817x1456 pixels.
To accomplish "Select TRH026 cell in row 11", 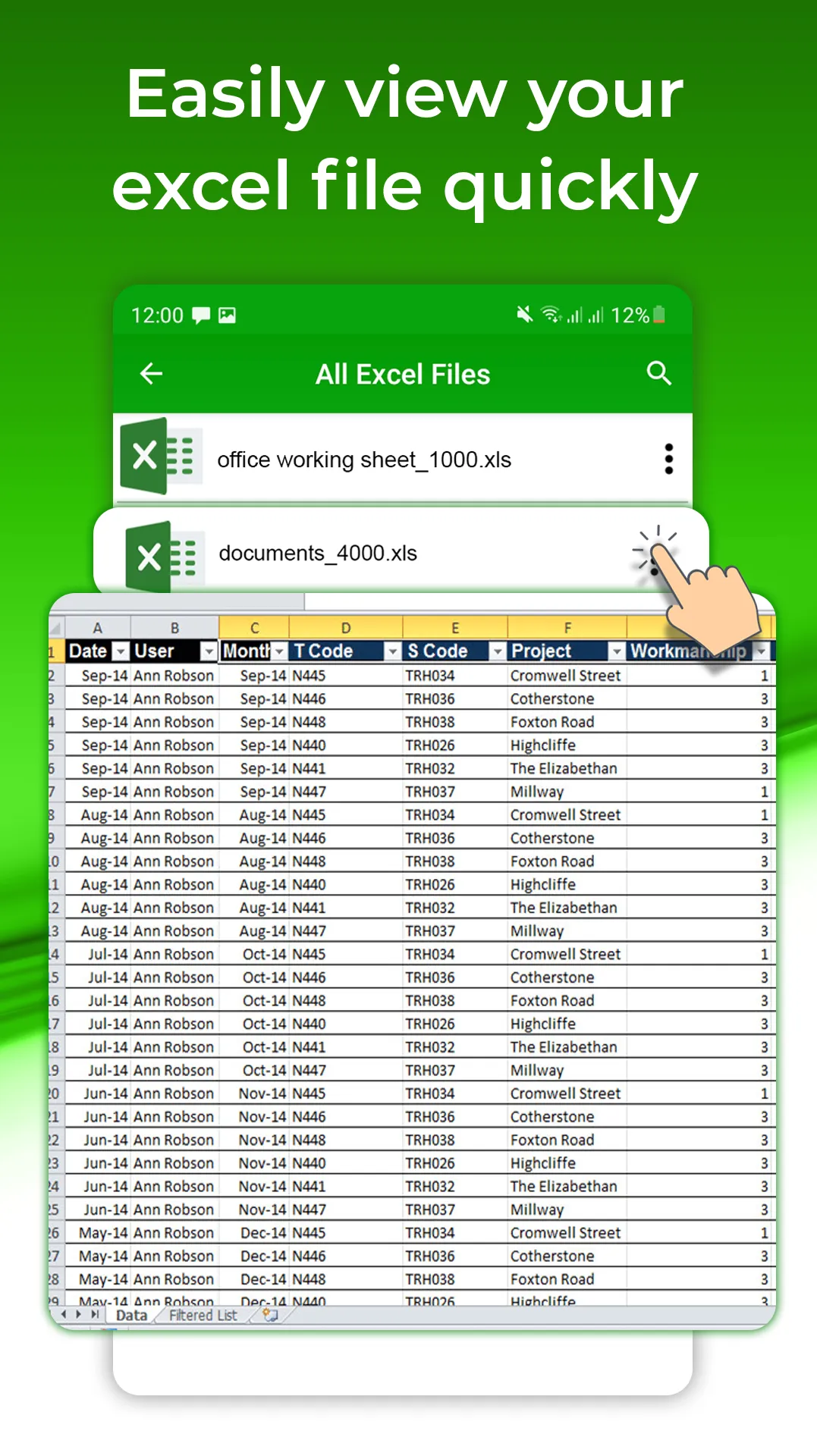I will click(455, 884).
